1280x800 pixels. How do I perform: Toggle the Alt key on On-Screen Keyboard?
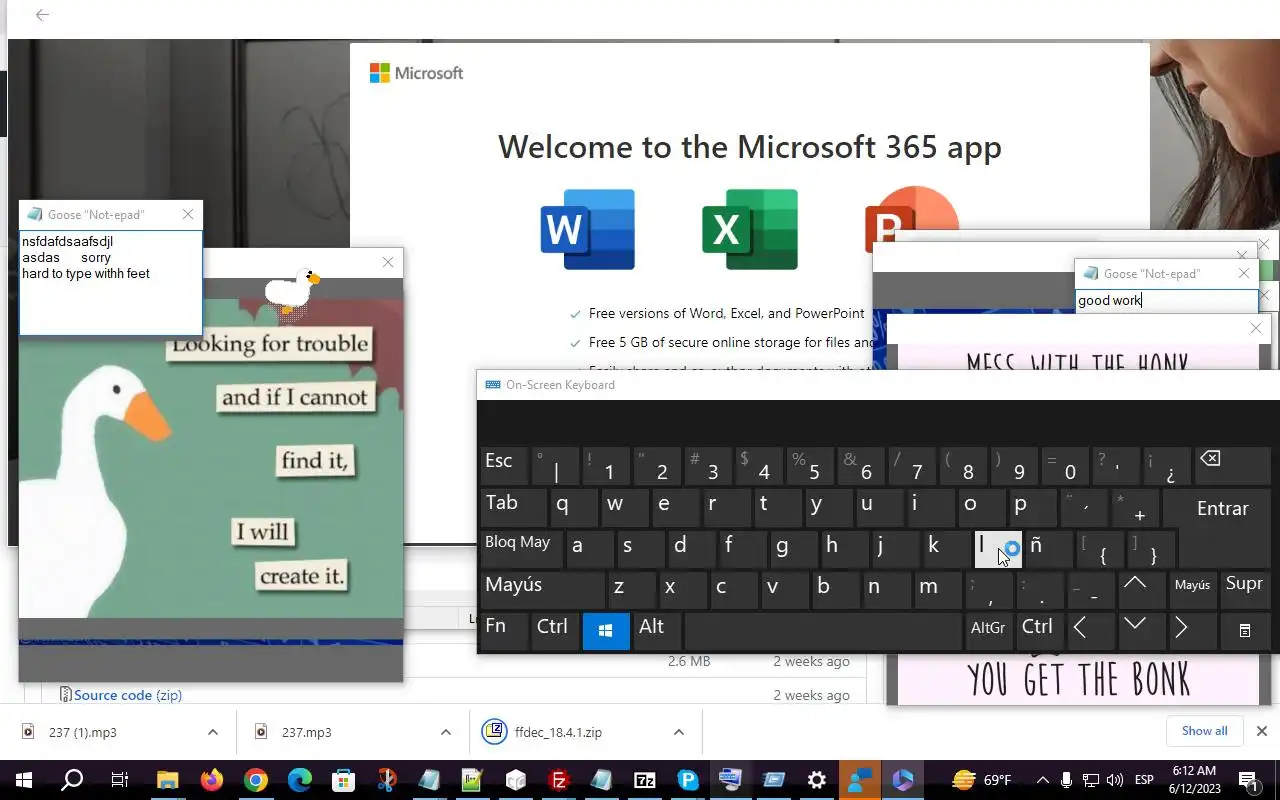[x=657, y=631]
